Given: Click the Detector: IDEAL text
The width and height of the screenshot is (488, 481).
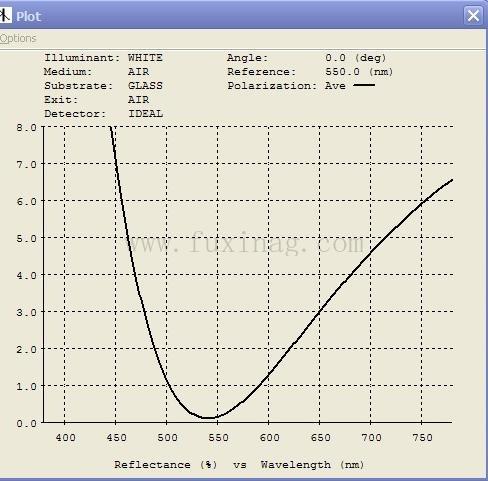Looking at the screenshot, I should click(103, 114).
